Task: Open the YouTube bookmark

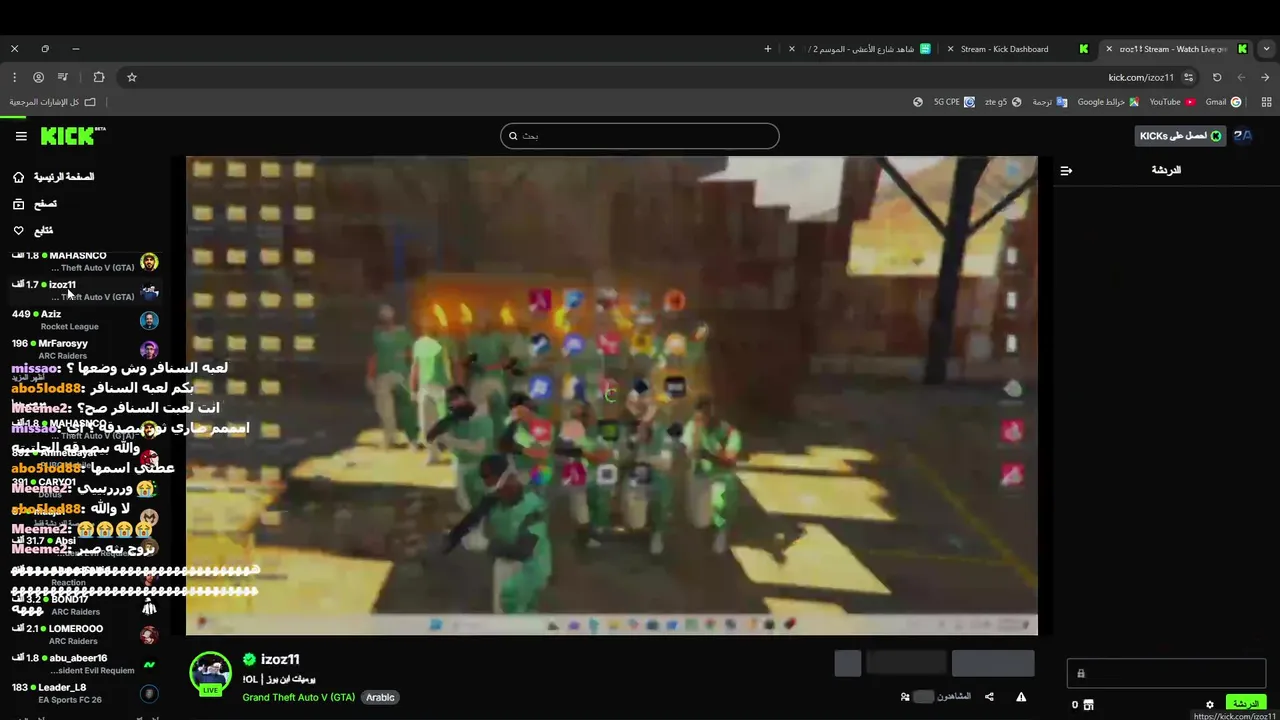Action: 1172,102
